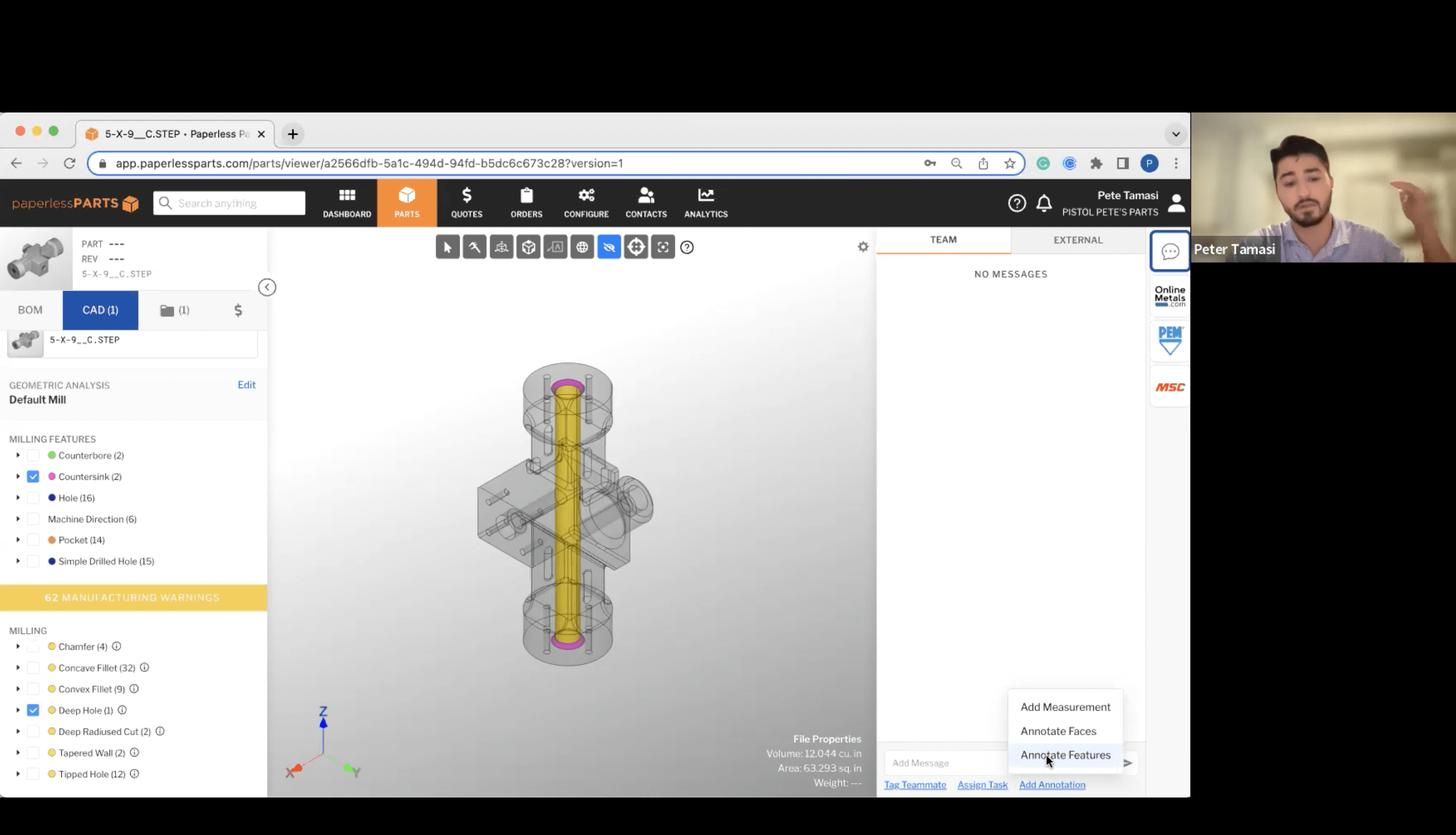Click the fit-to-screen focus icon

tap(663, 247)
